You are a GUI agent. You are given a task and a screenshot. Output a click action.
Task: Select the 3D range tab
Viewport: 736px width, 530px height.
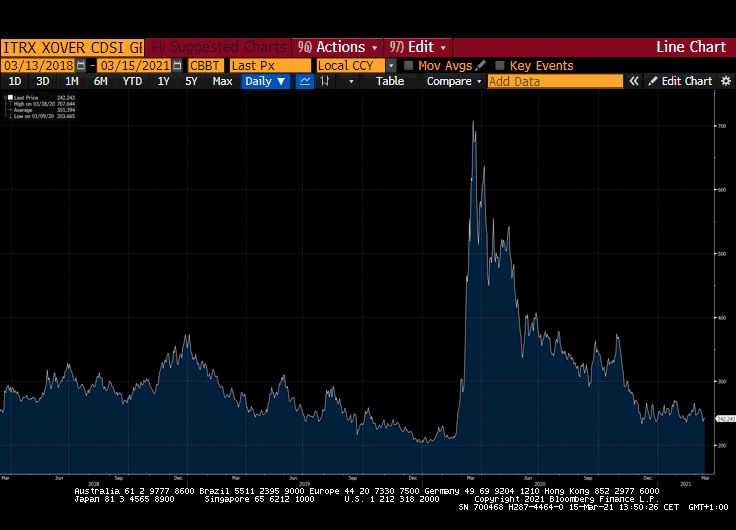(43, 81)
